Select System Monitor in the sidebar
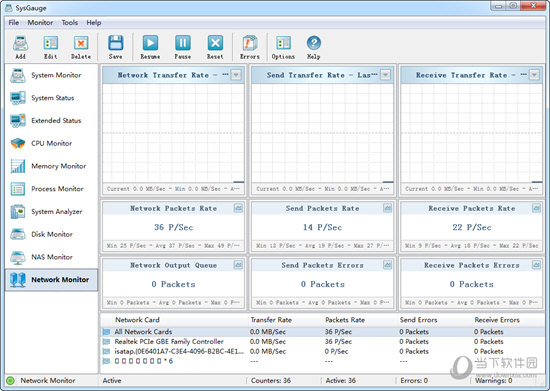 [51, 75]
